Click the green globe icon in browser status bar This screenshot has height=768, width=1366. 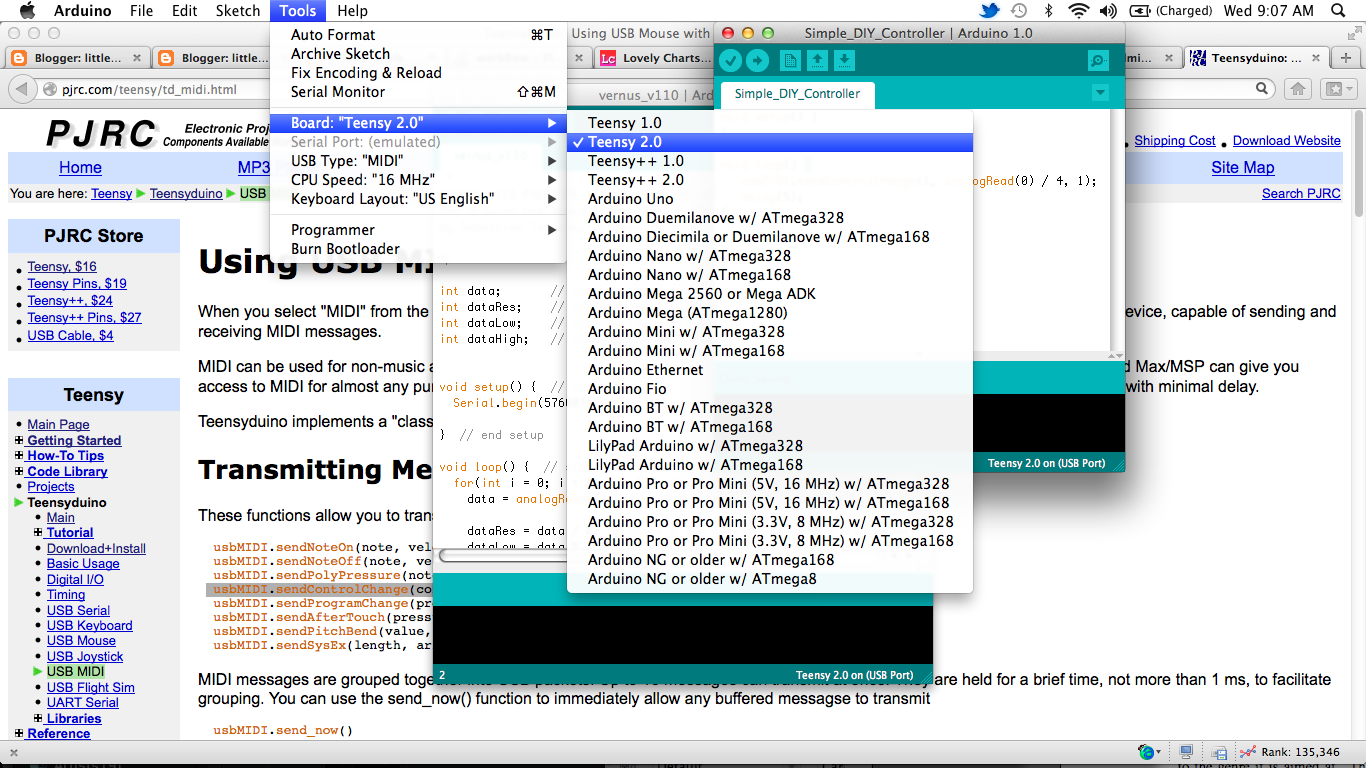coord(1147,752)
